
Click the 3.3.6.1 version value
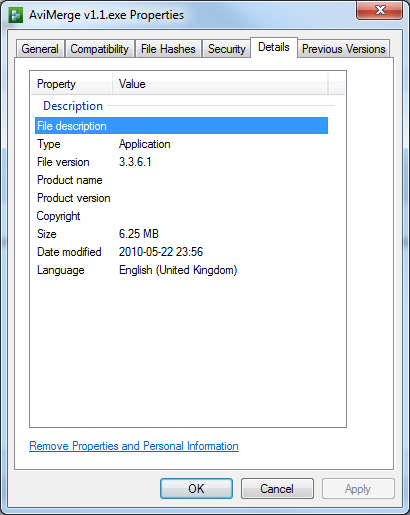135,162
